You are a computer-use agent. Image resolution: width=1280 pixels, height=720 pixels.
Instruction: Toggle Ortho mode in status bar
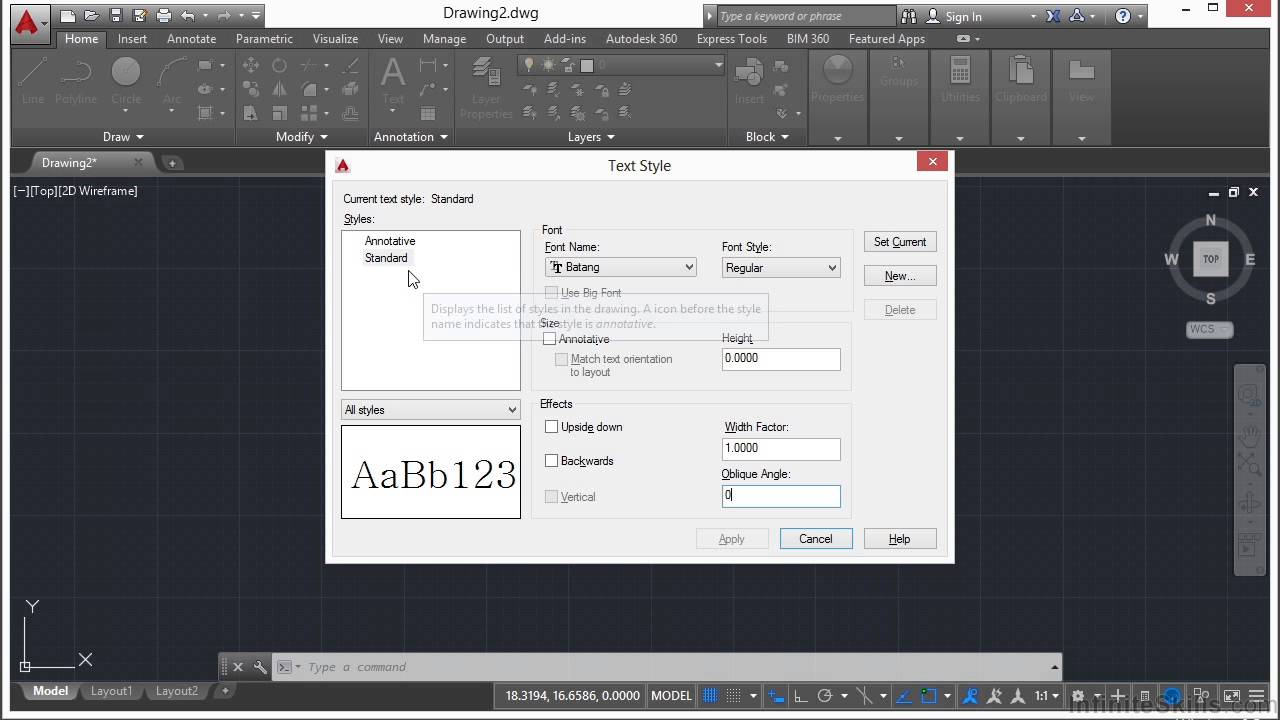pos(801,696)
